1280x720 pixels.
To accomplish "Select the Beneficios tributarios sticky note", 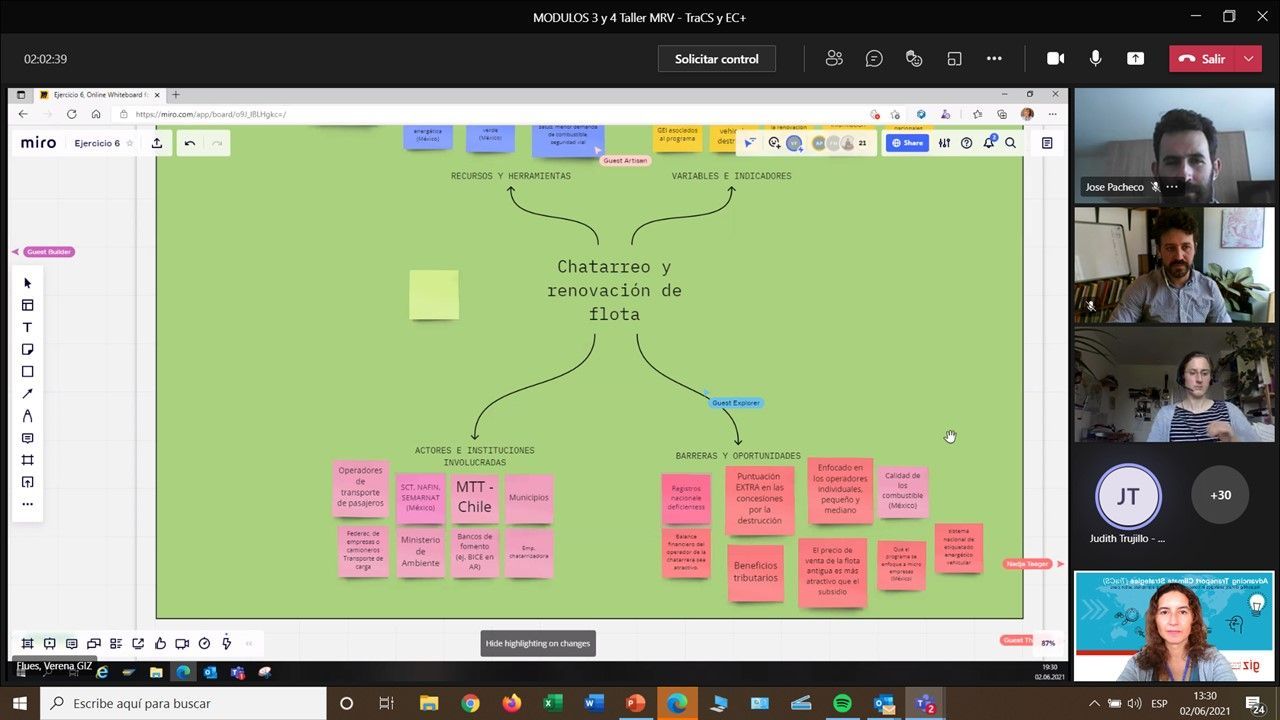I will pyautogui.click(x=755, y=572).
